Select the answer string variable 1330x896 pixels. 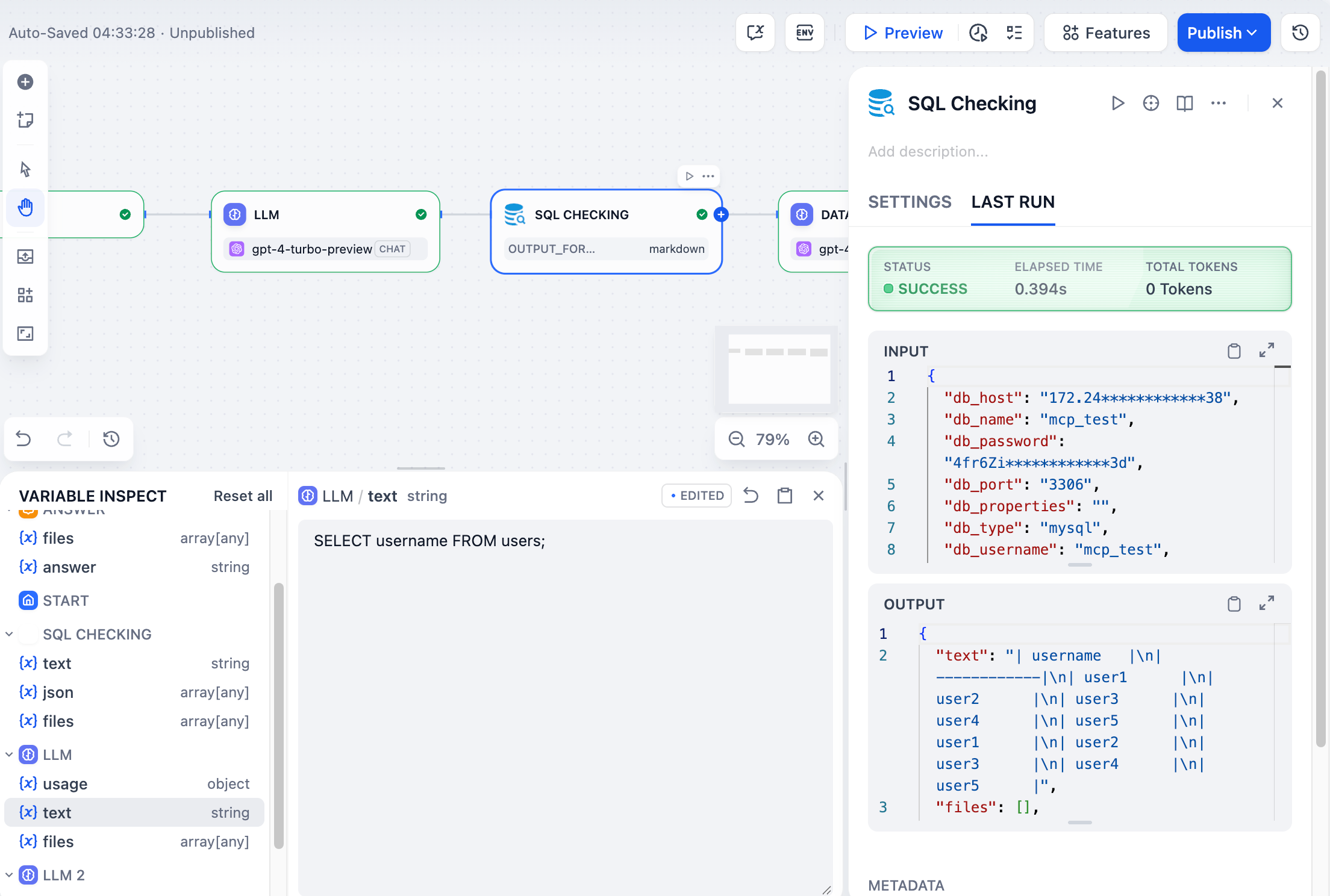pyautogui.click(x=134, y=567)
